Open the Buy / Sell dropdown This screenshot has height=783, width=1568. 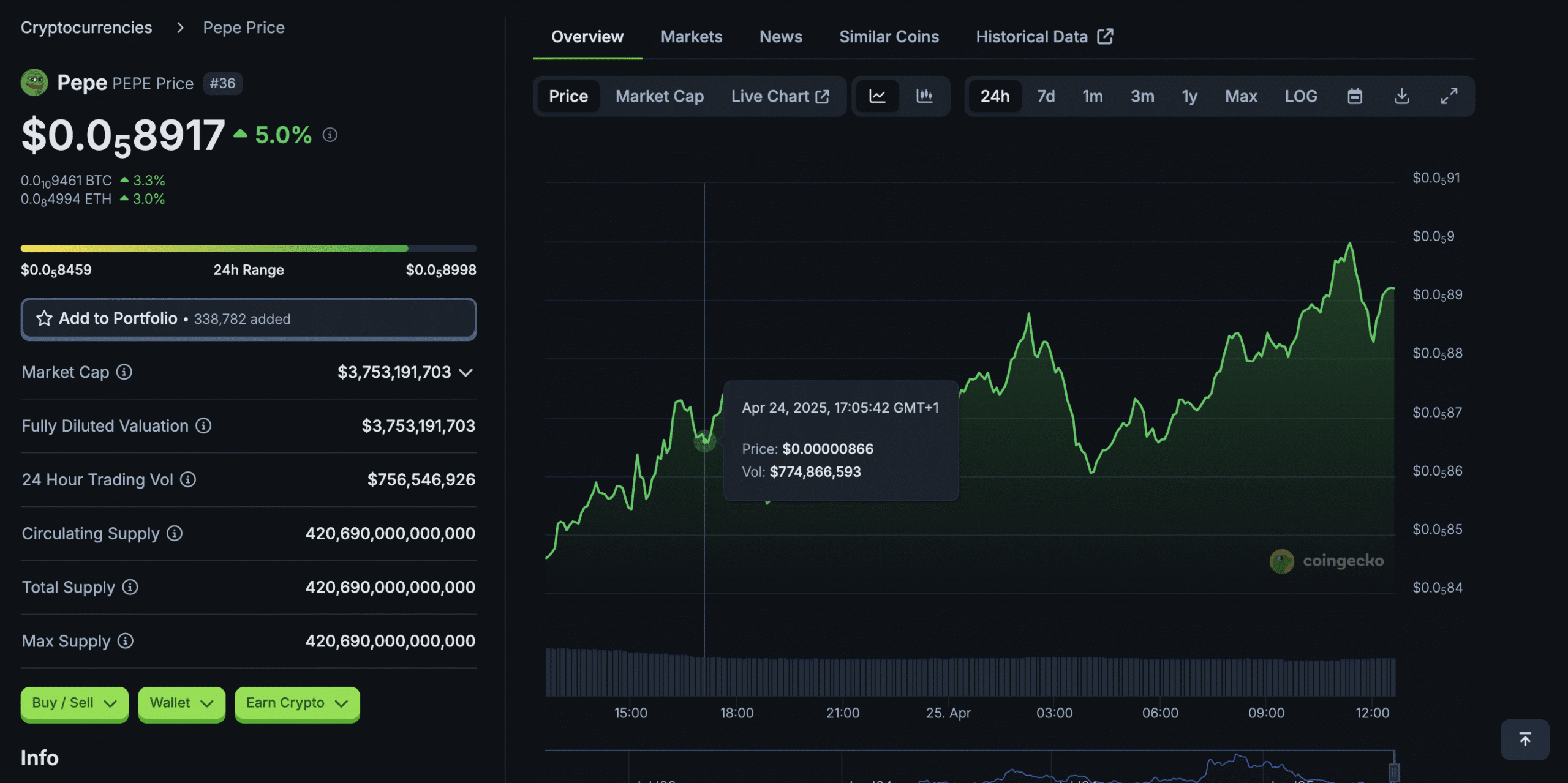pyautogui.click(x=75, y=703)
